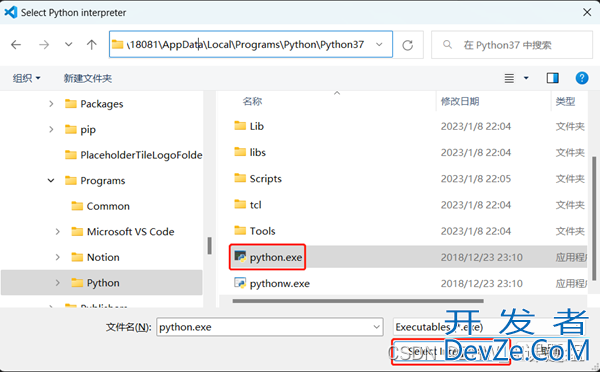
Task: Open the Executables file type filter
Action: coord(490,327)
